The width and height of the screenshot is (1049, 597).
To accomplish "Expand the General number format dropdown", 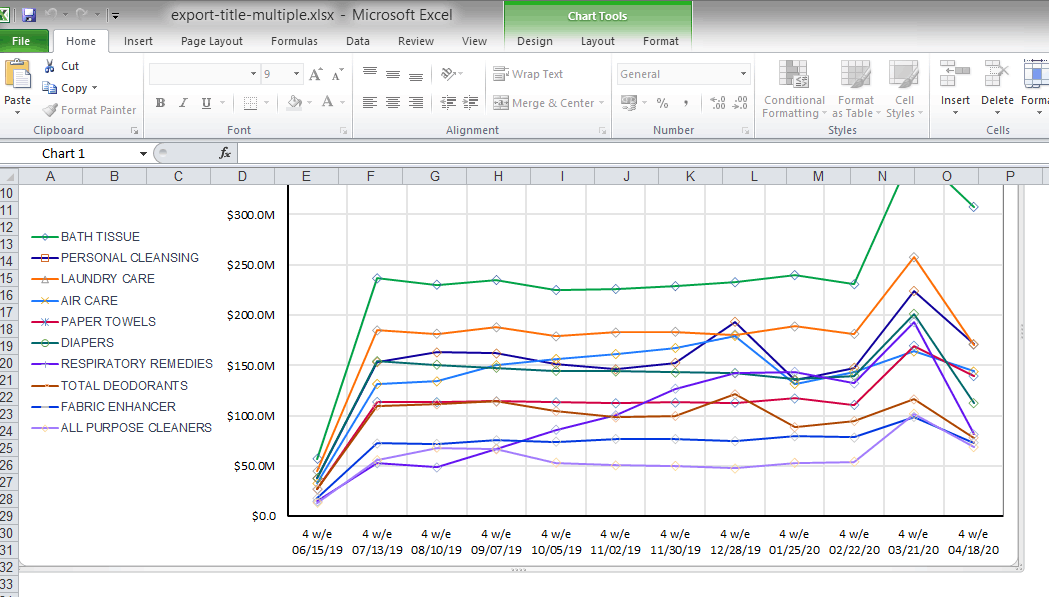I will click(743, 74).
